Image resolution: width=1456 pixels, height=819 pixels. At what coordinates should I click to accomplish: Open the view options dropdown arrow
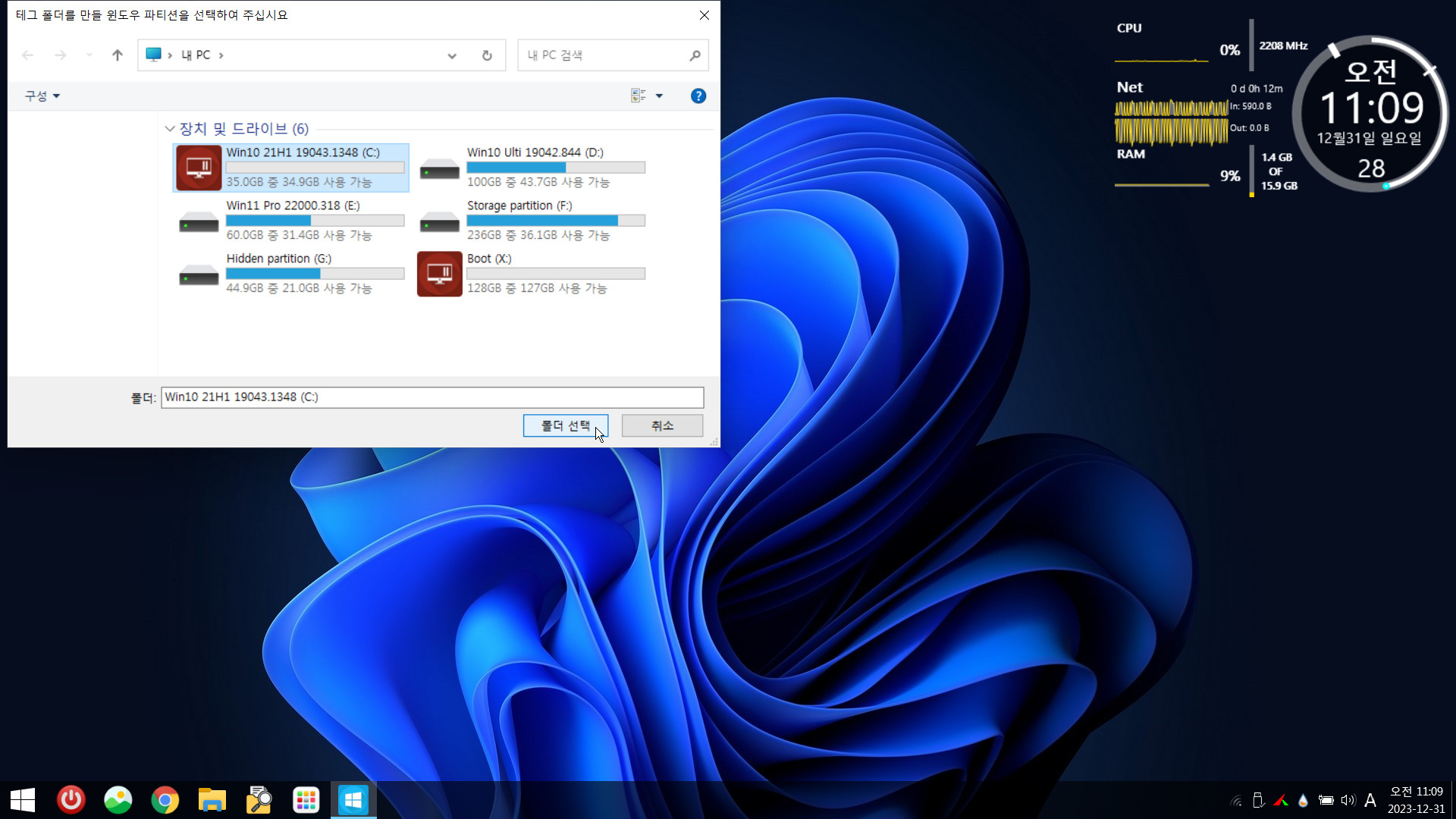point(659,96)
